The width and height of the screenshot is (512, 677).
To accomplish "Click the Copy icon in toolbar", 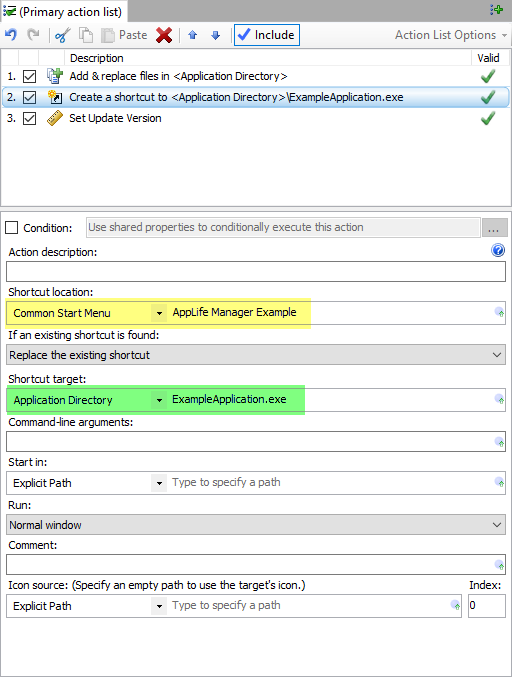I will (x=86, y=35).
